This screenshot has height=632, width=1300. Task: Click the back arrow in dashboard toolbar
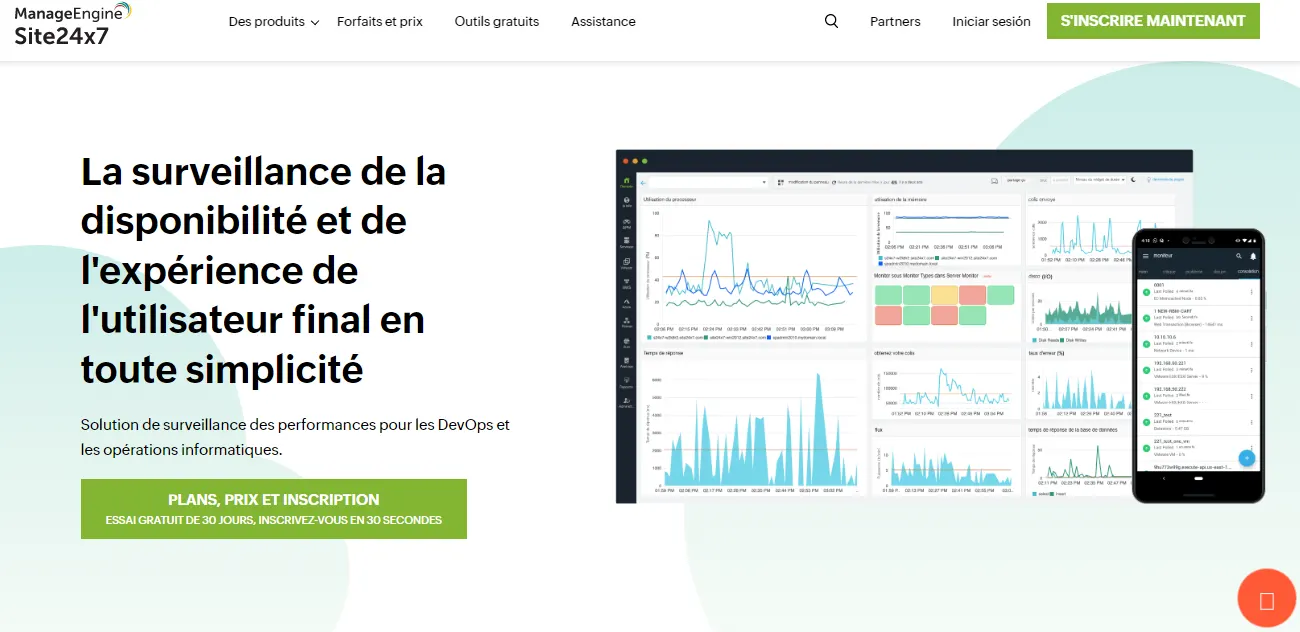(644, 182)
